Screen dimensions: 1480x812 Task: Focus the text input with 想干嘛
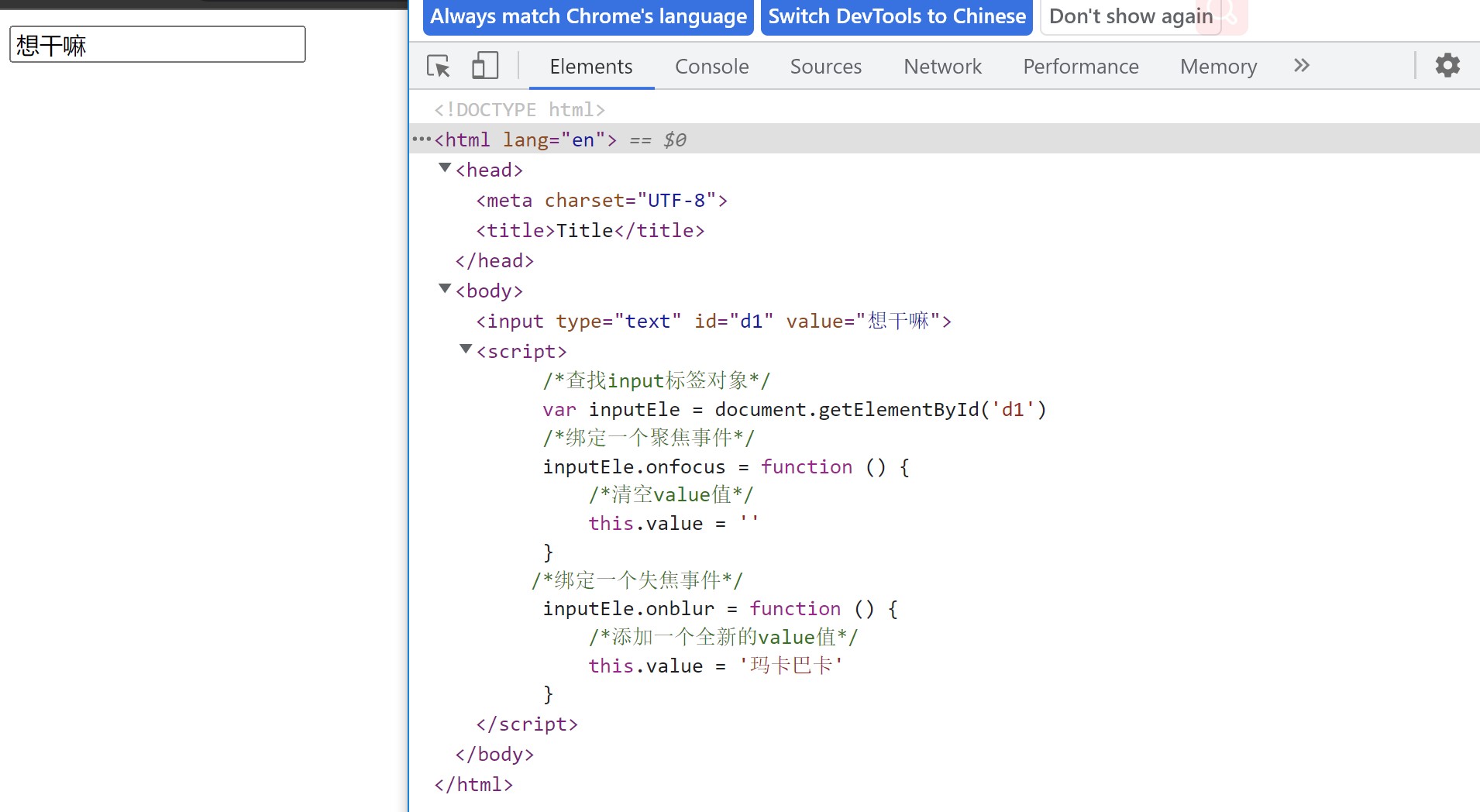click(x=157, y=45)
